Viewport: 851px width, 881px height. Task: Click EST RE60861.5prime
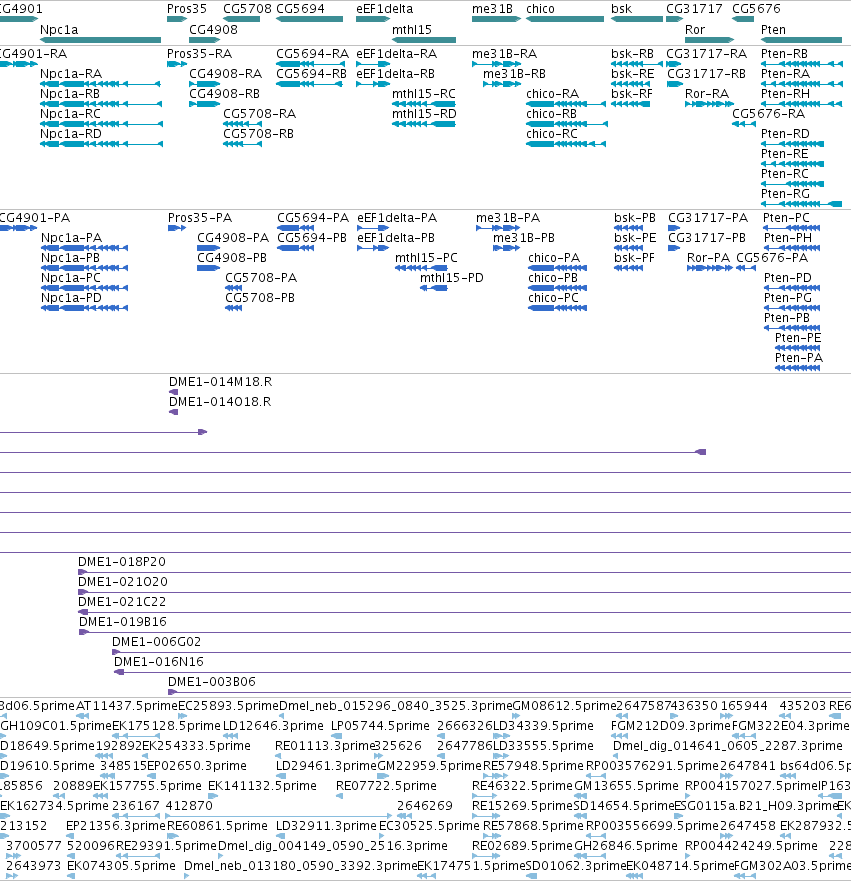(x=174, y=836)
